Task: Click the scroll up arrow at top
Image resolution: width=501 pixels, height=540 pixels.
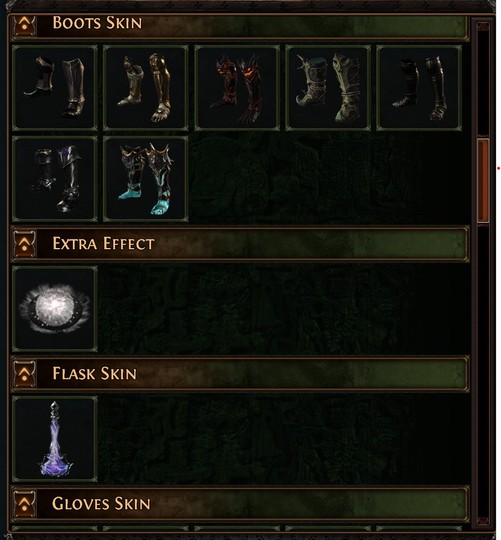Action: tap(483, 26)
